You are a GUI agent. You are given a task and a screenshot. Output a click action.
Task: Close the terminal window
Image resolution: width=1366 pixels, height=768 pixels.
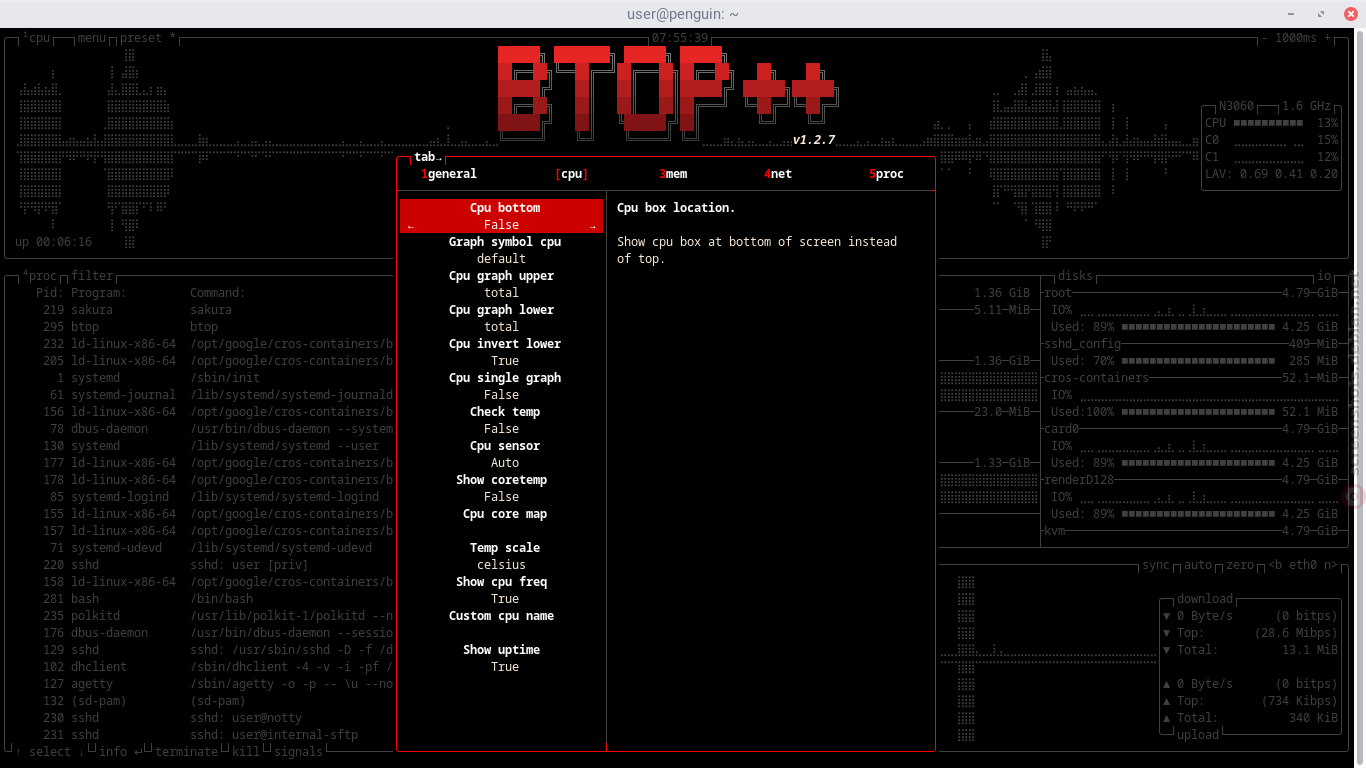coord(1351,14)
